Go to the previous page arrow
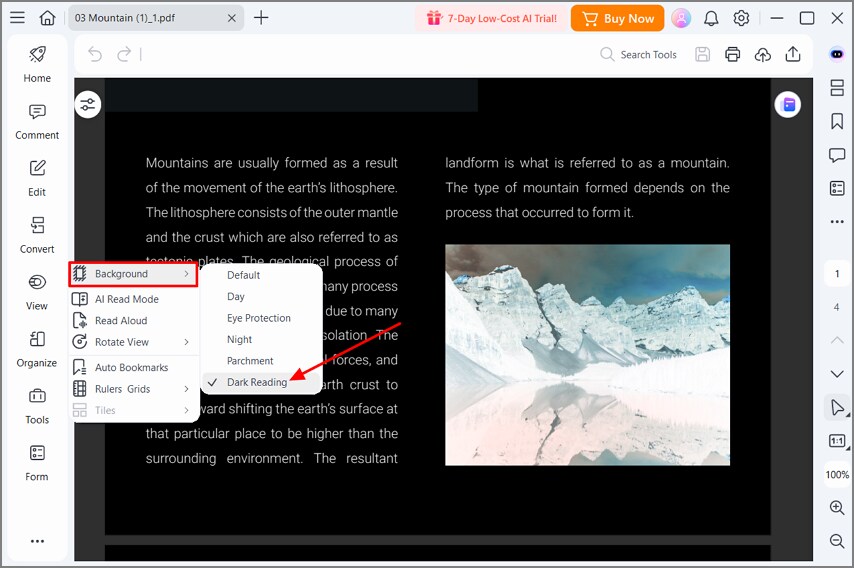Viewport: 854px width, 568px height. point(837,340)
